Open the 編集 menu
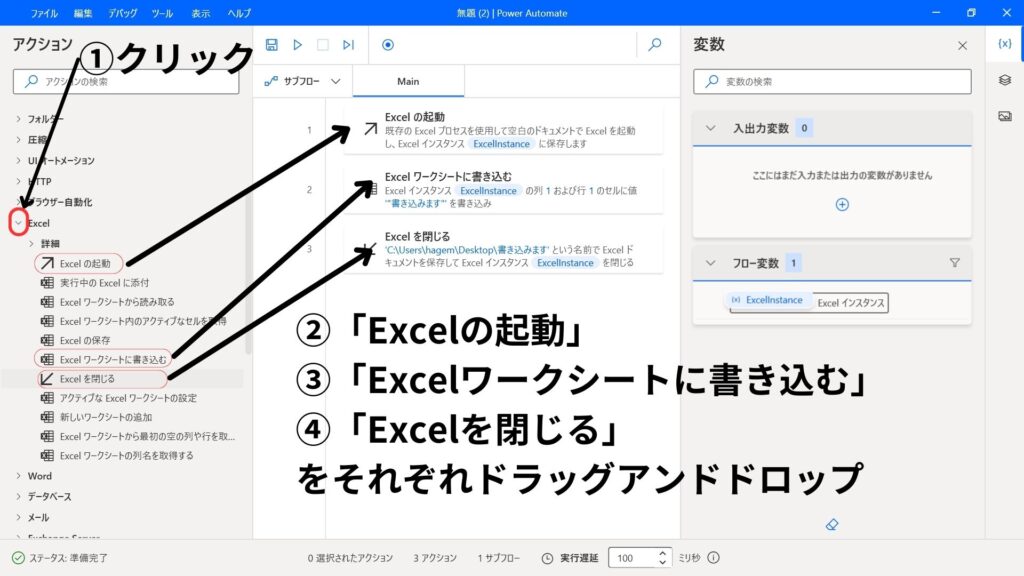This screenshot has height=576, width=1024. pyautogui.click(x=83, y=13)
